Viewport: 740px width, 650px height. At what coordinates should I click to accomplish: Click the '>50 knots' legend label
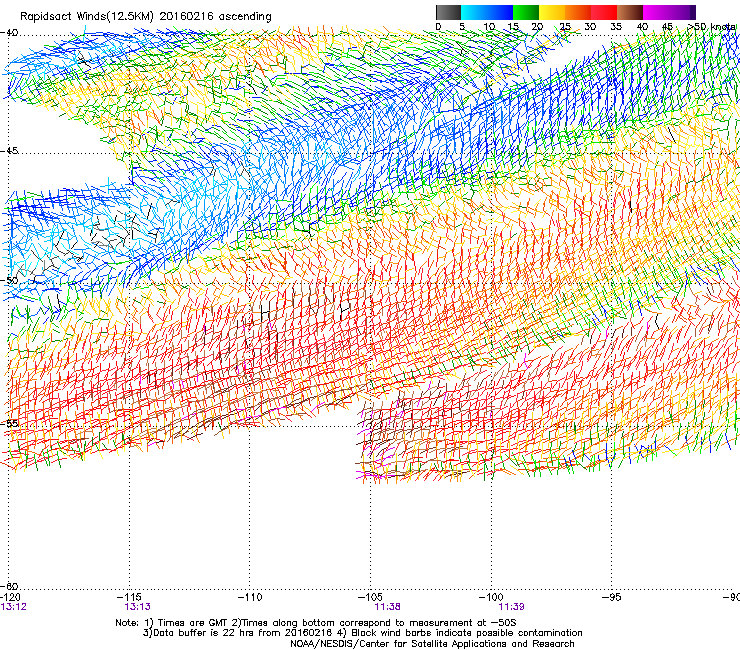tap(711, 27)
